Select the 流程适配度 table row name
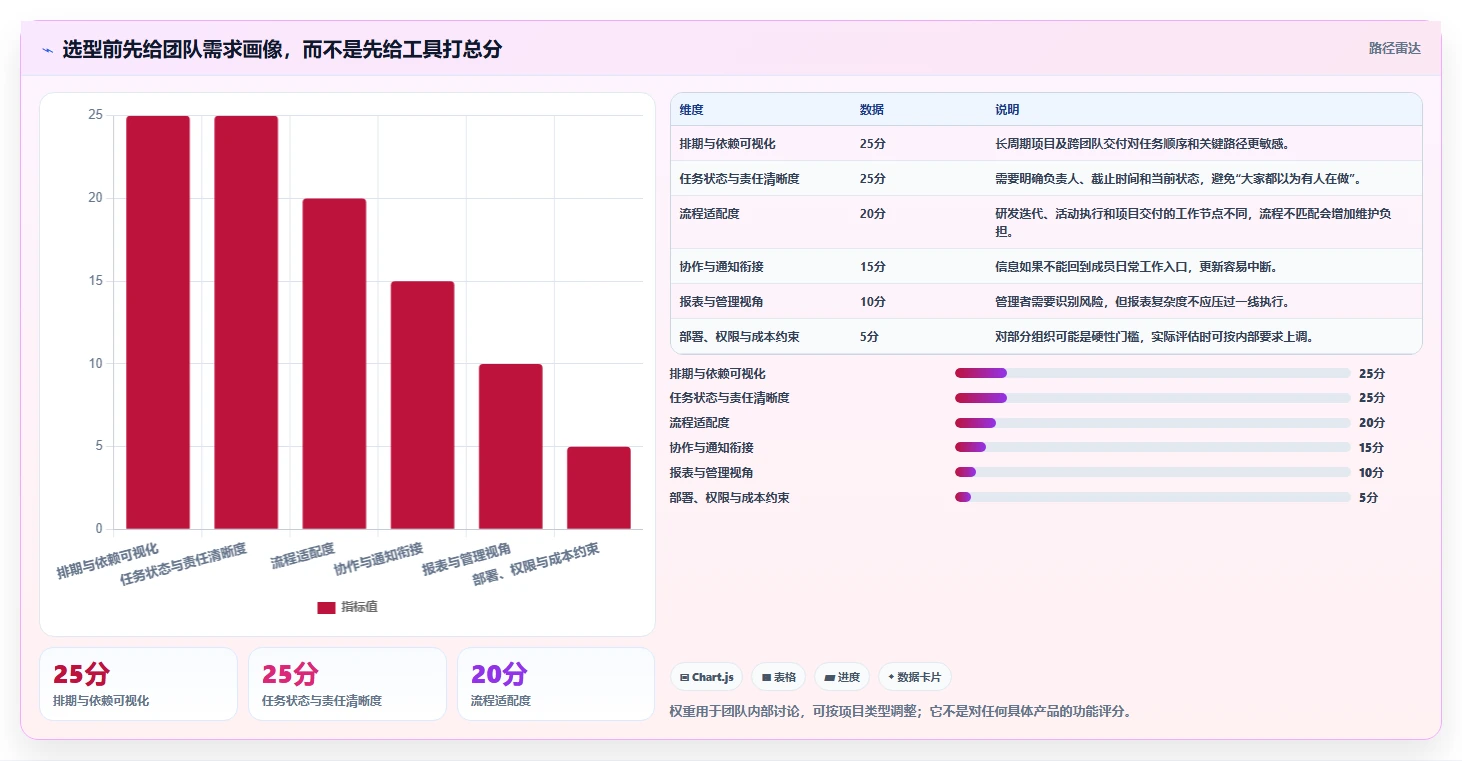The image size is (1462, 761). (709, 214)
